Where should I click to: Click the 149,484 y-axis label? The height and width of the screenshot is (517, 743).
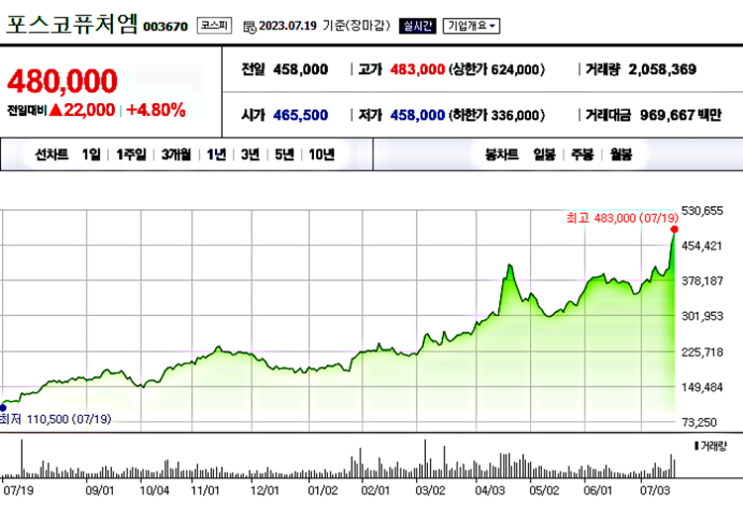click(702, 387)
